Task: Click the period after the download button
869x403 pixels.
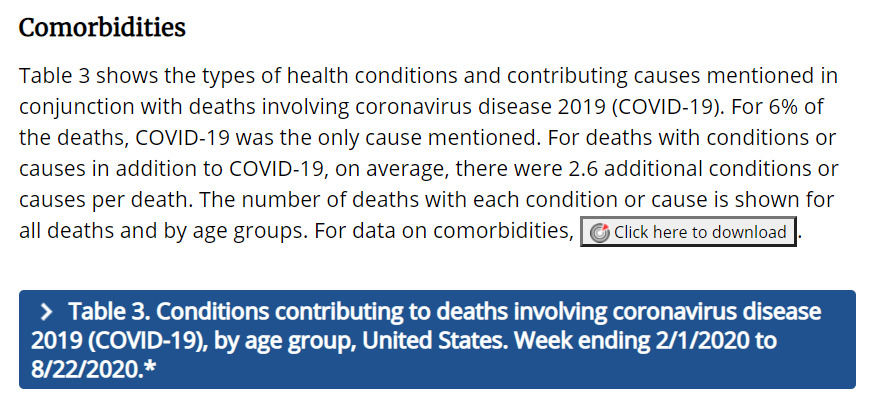Action: point(800,239)
